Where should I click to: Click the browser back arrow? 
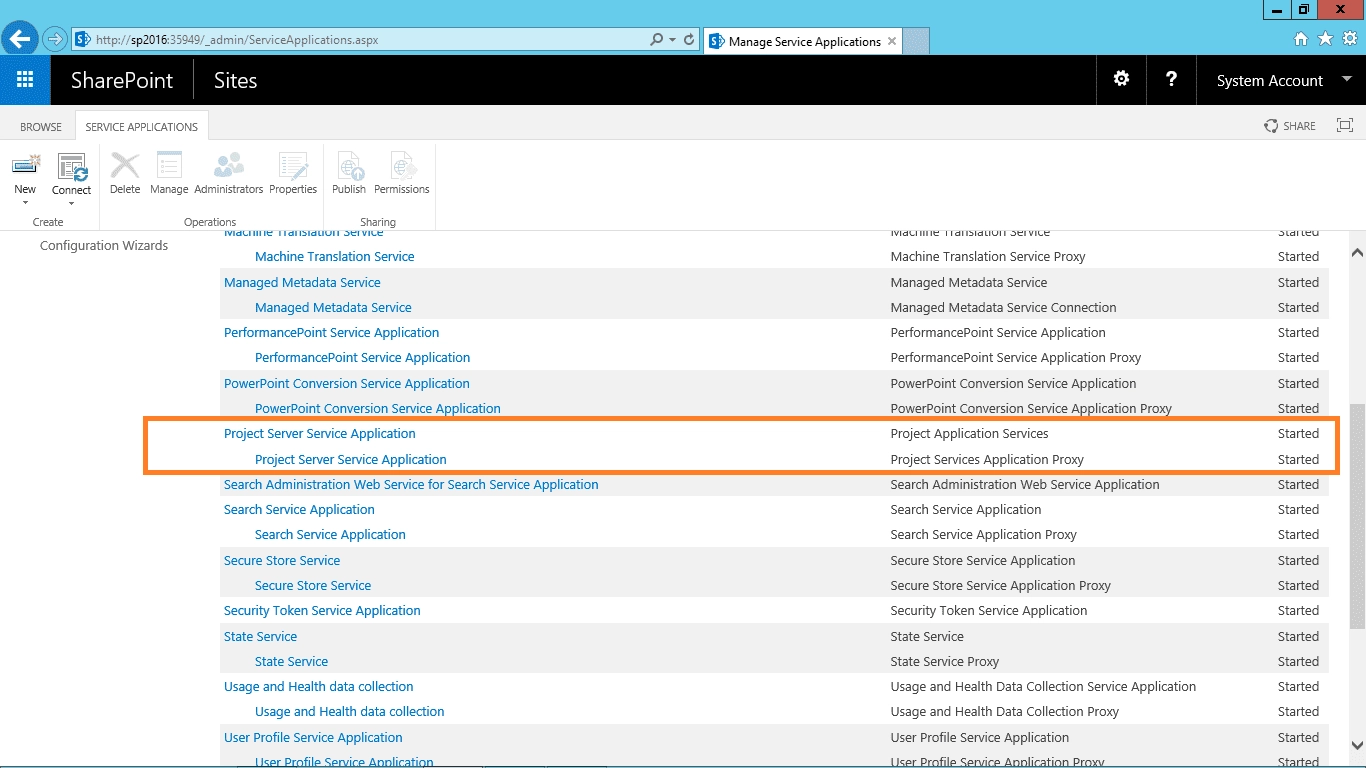point(20,40)
